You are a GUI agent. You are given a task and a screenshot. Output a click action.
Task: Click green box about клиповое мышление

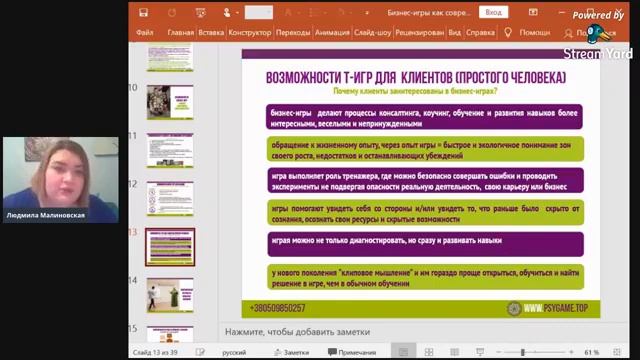(425, 277)
